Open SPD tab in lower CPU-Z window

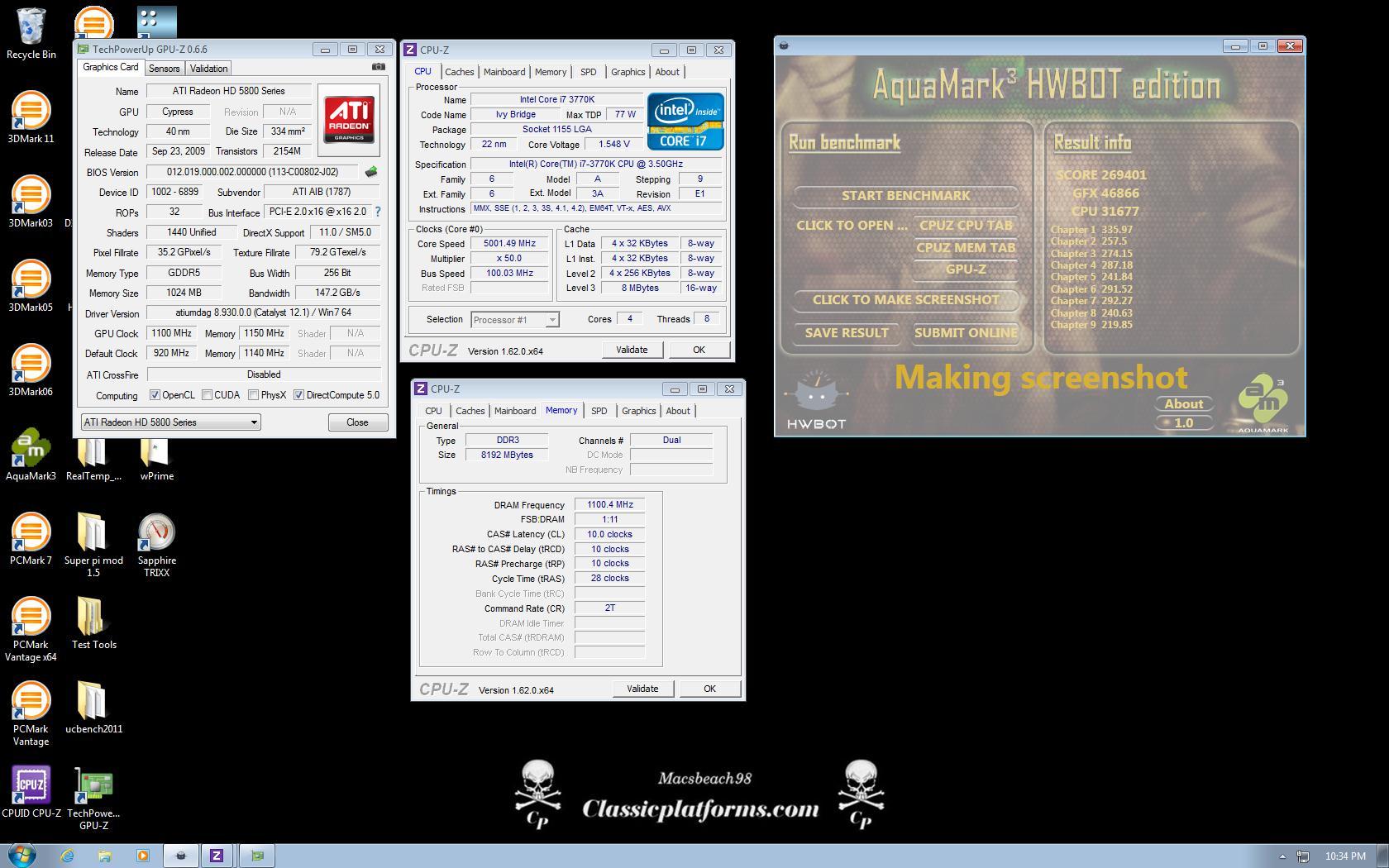click(599, 411)
